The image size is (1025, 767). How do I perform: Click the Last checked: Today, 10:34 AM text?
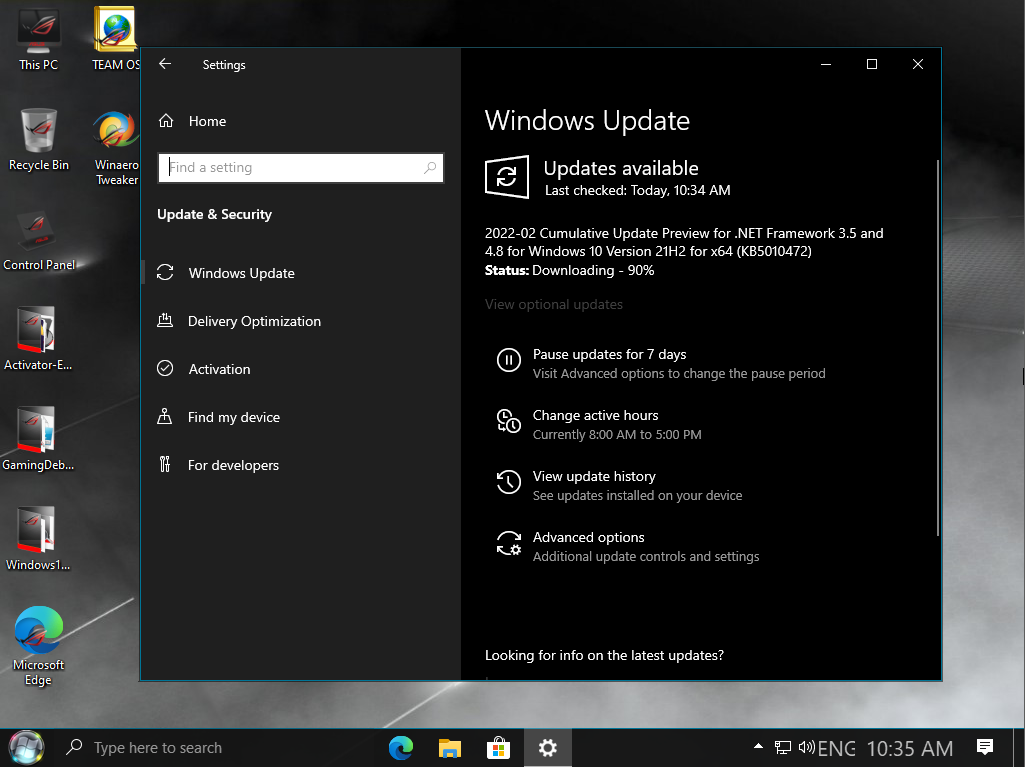coord(638,190)
